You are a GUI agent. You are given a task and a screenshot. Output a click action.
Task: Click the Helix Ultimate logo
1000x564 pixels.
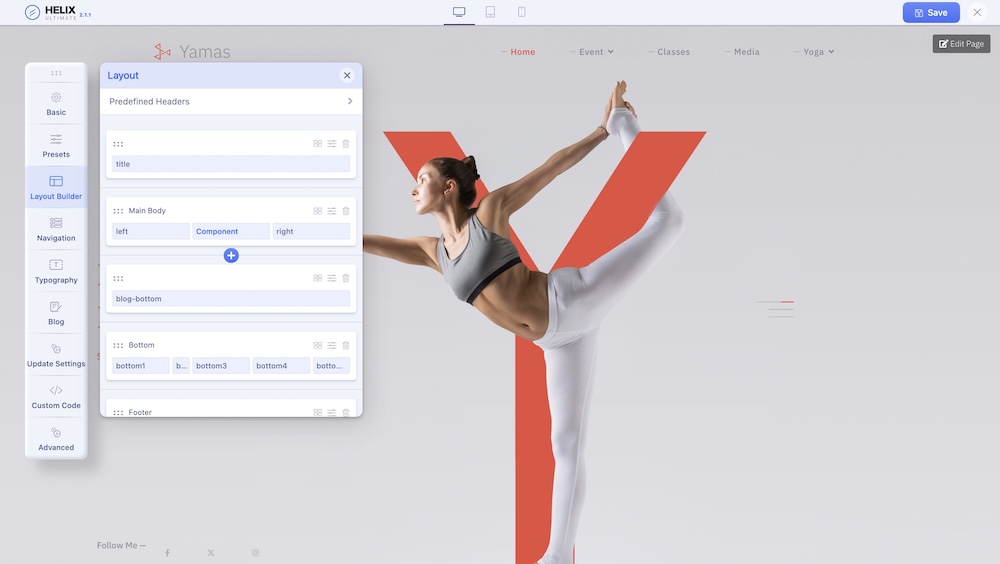[x=57, y=12]
